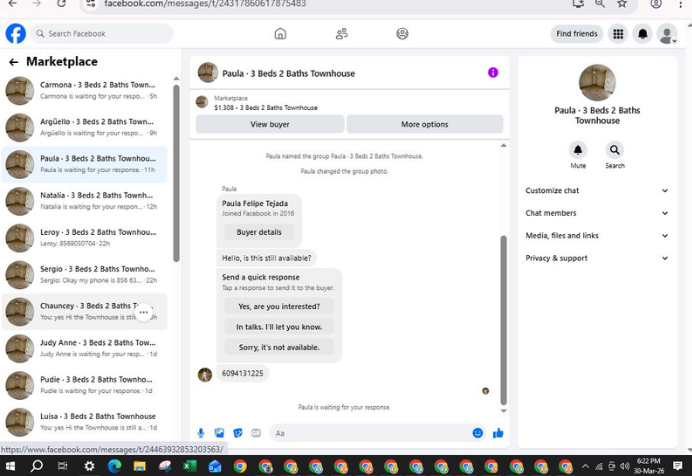The image size is (692, 476).
Task: Click Paula's avatar next to 6094131225
Action: pos(205,375)
